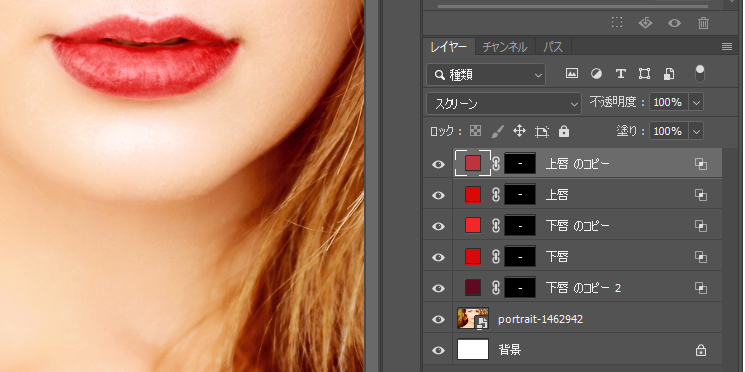The width and height of the screenshot is (745, 372).
Task: Select the 下唇 のコピー layer mask thumbnail
Action: (520, 225)
